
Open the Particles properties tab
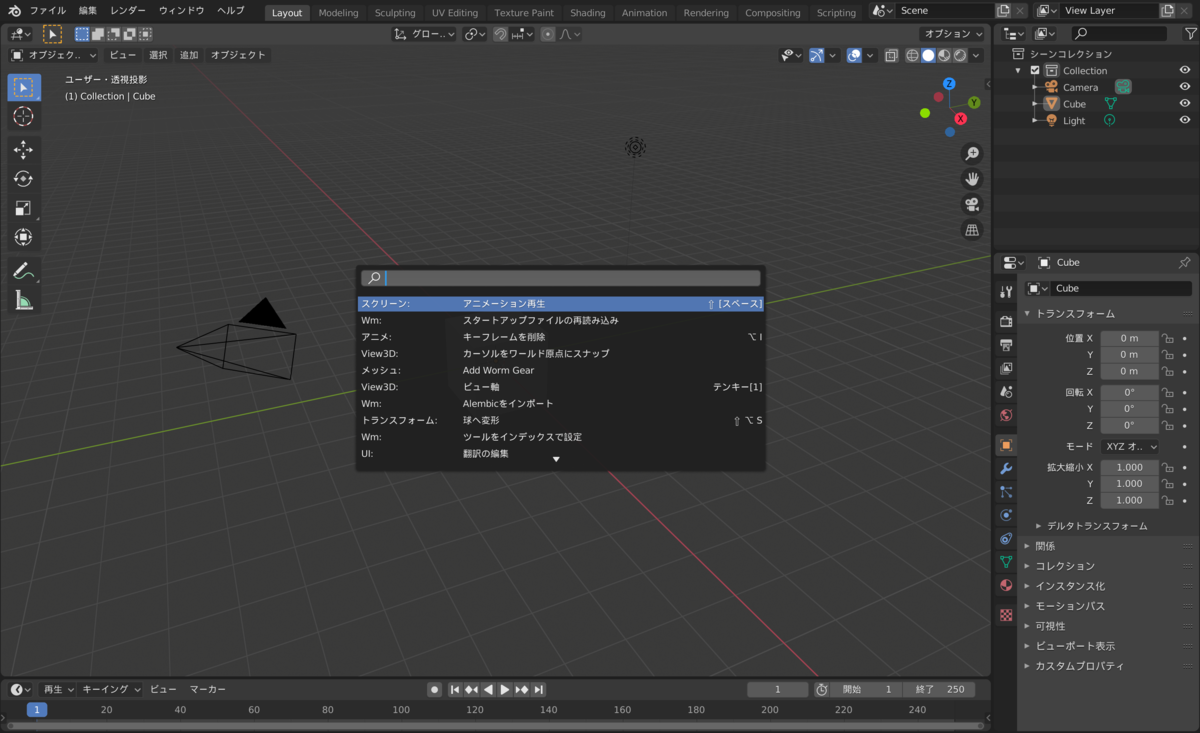pyautogui.click(x=1006, y=492)
